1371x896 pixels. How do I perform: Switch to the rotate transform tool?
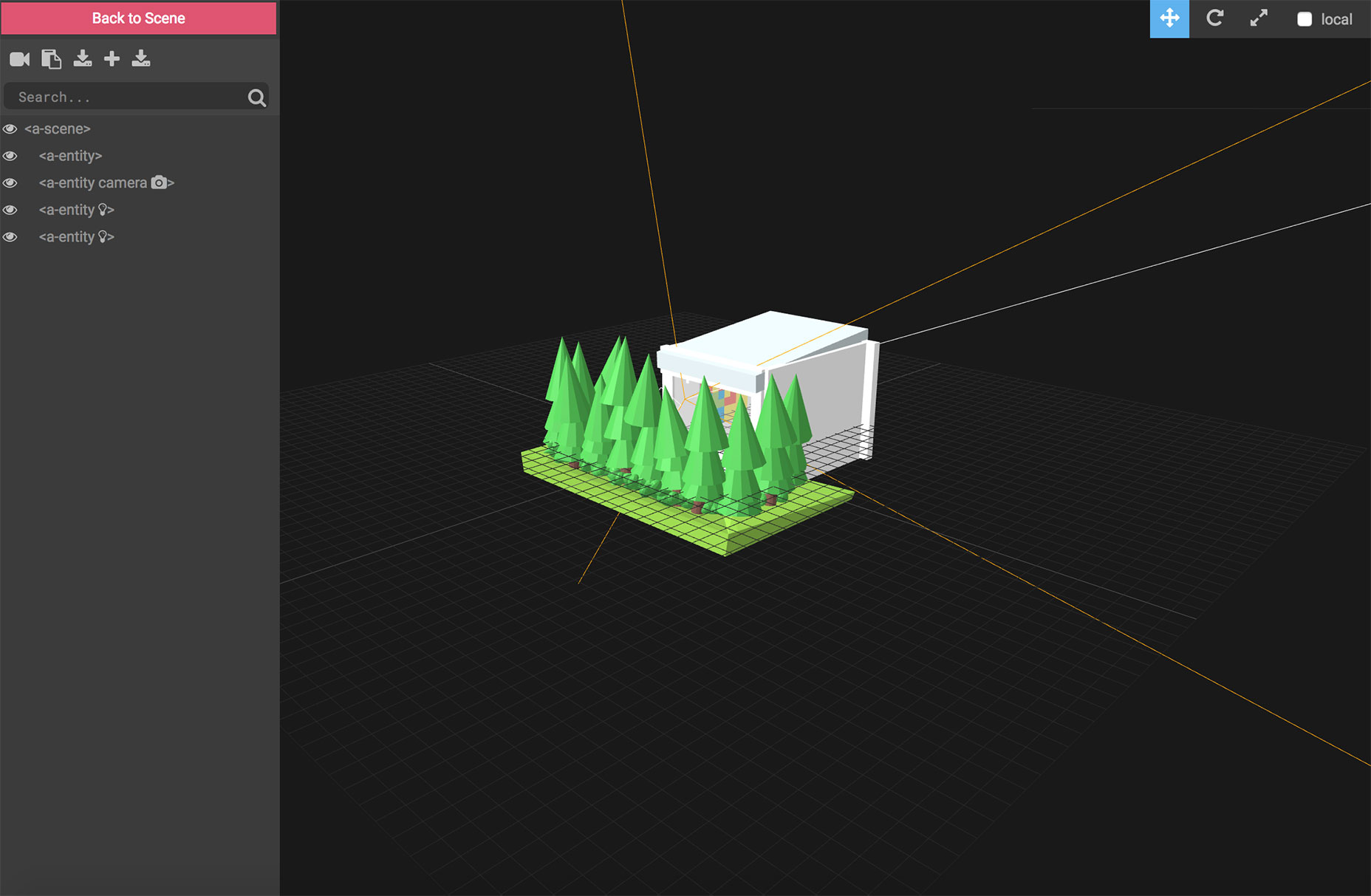point(1214,18)
